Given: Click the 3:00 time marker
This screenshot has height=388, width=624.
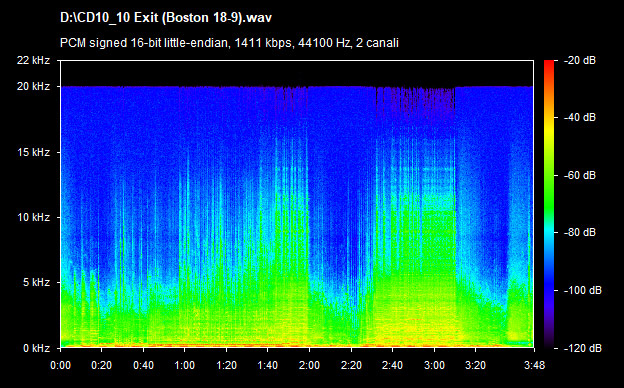Looking at the screenshot, I should pos(434,365).
